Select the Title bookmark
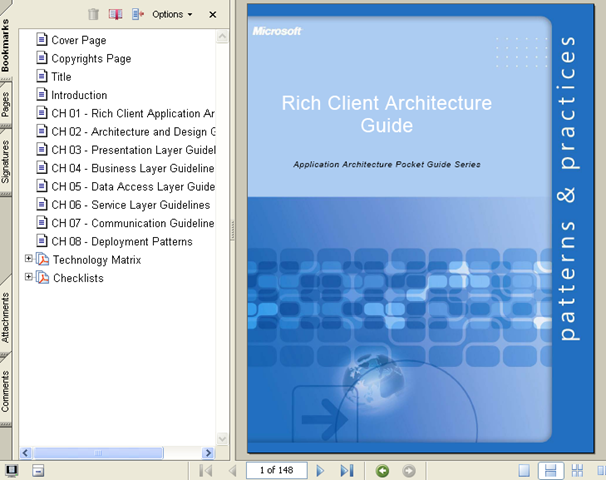Image resolution: width=606 pixels, height=480 pixels. click(x=61, y=77)
